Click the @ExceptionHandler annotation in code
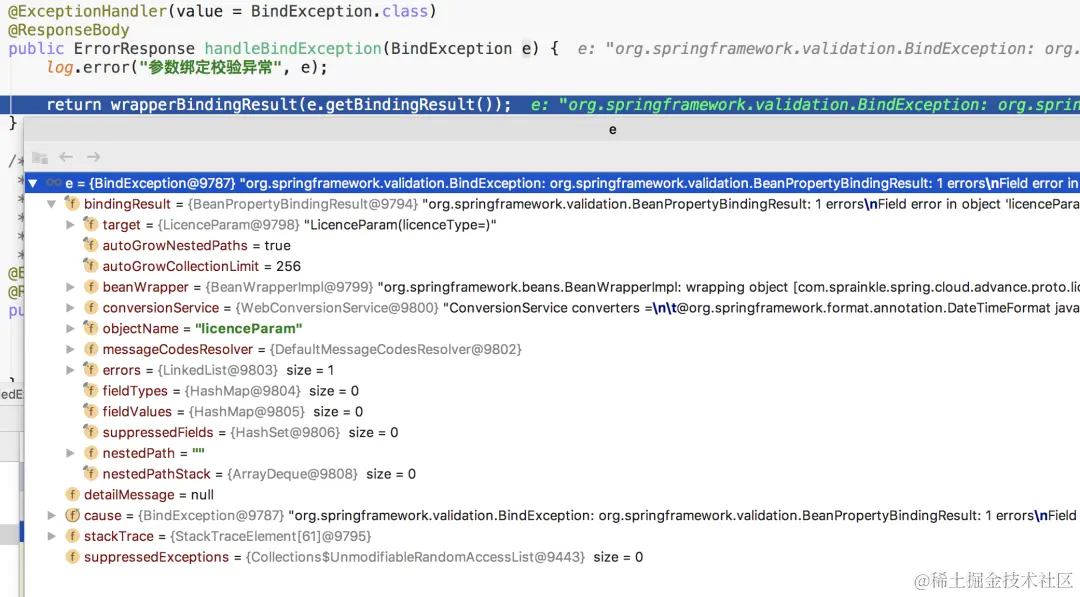The width and height of the screenshot is (1080, 597). tap(87, 11)
